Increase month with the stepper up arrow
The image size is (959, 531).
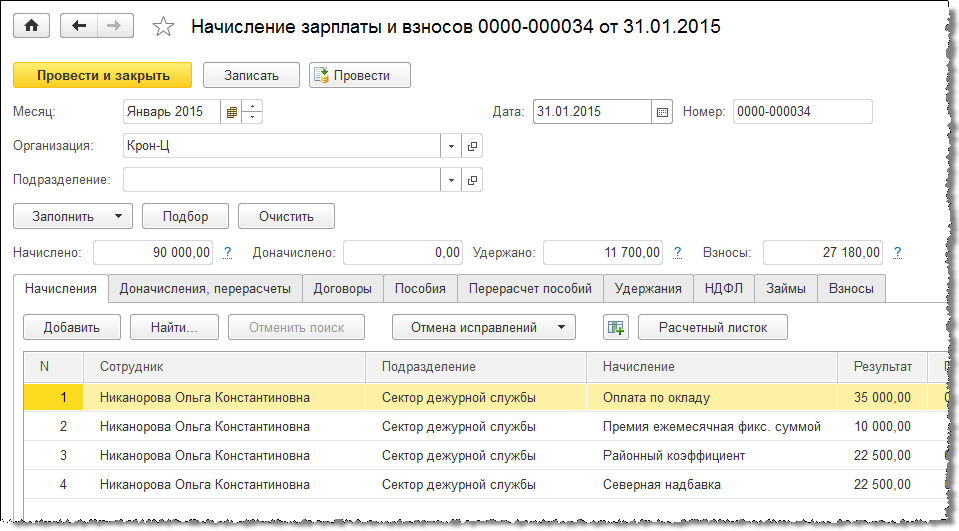(252, 106)
